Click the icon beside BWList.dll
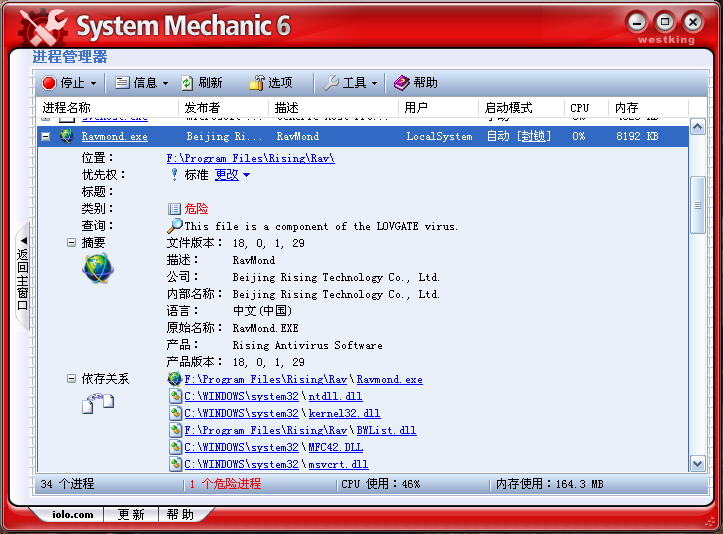 [175, 430]
